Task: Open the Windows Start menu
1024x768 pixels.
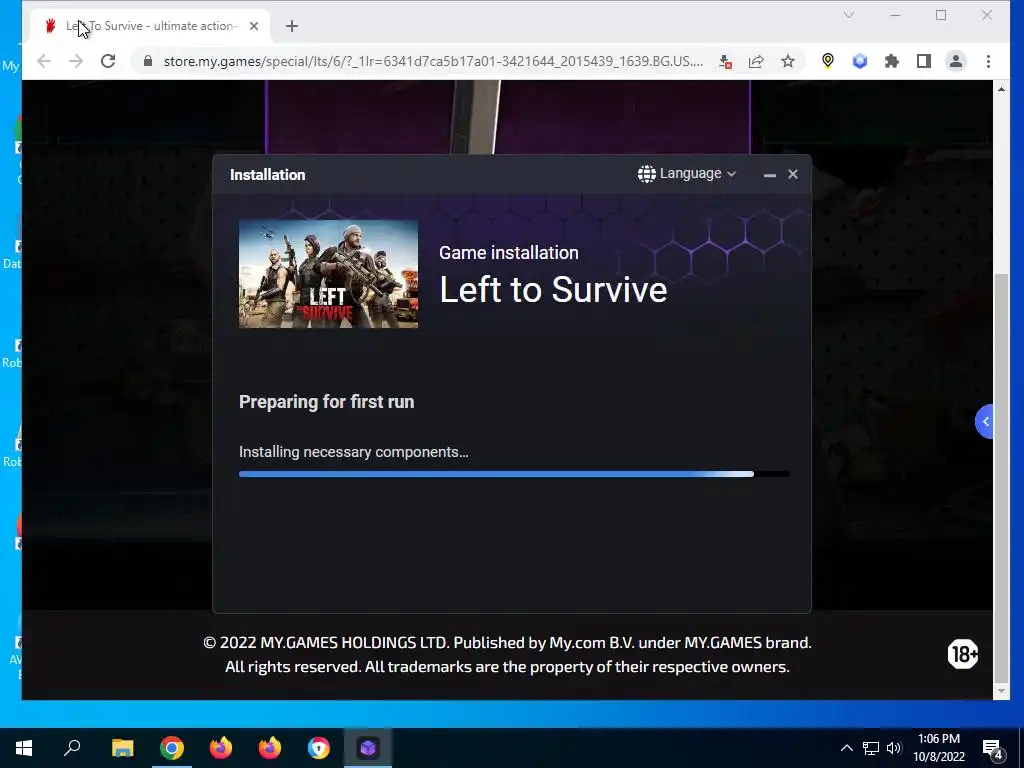Action: point(24,748)
